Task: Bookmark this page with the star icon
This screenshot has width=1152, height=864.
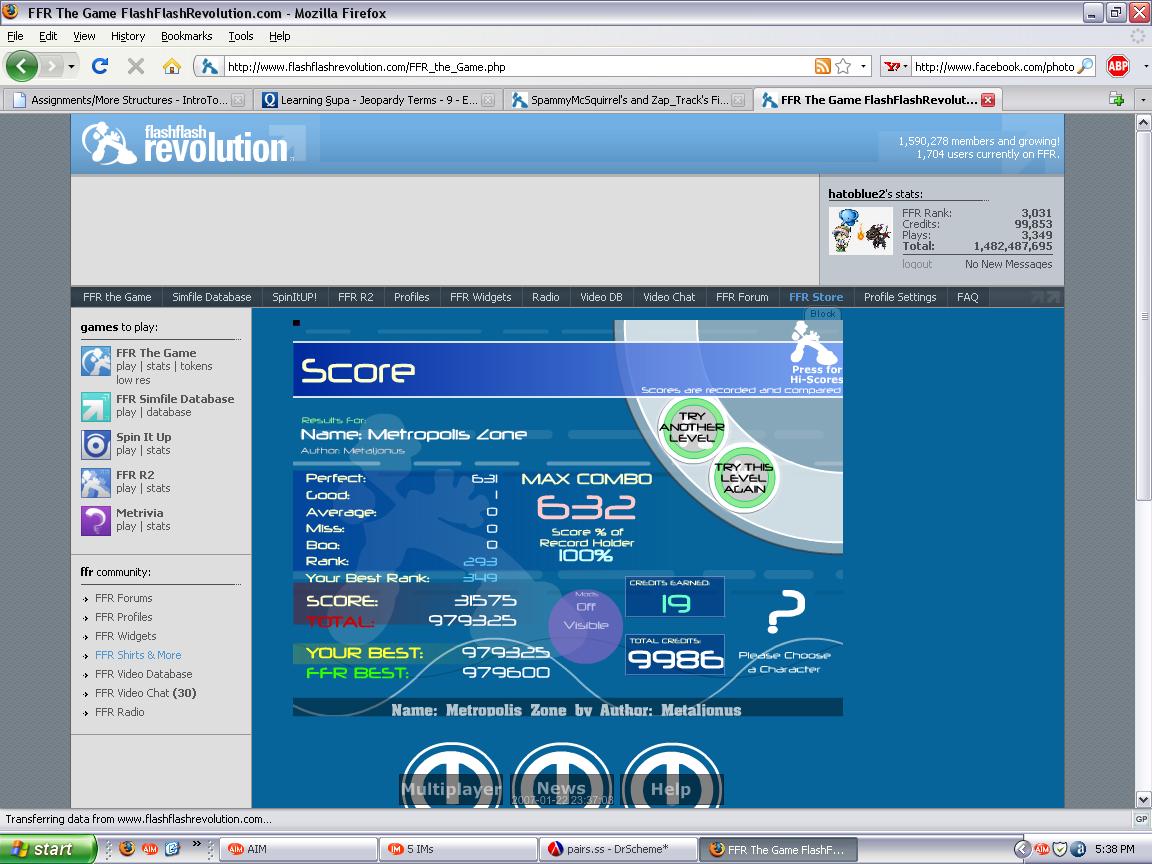Action: 843,67
